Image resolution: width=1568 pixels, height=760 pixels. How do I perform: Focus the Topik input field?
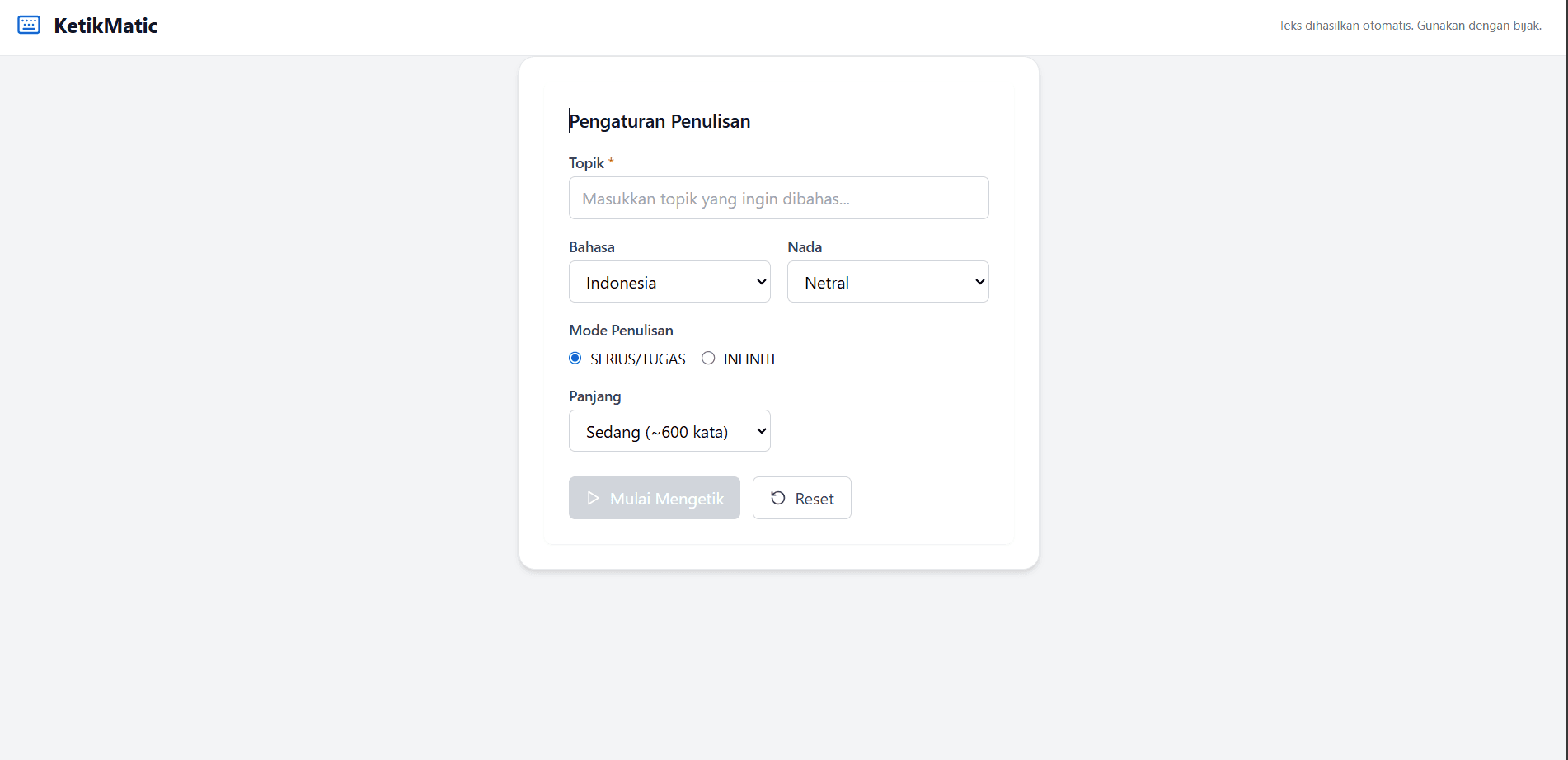point(779,198)
